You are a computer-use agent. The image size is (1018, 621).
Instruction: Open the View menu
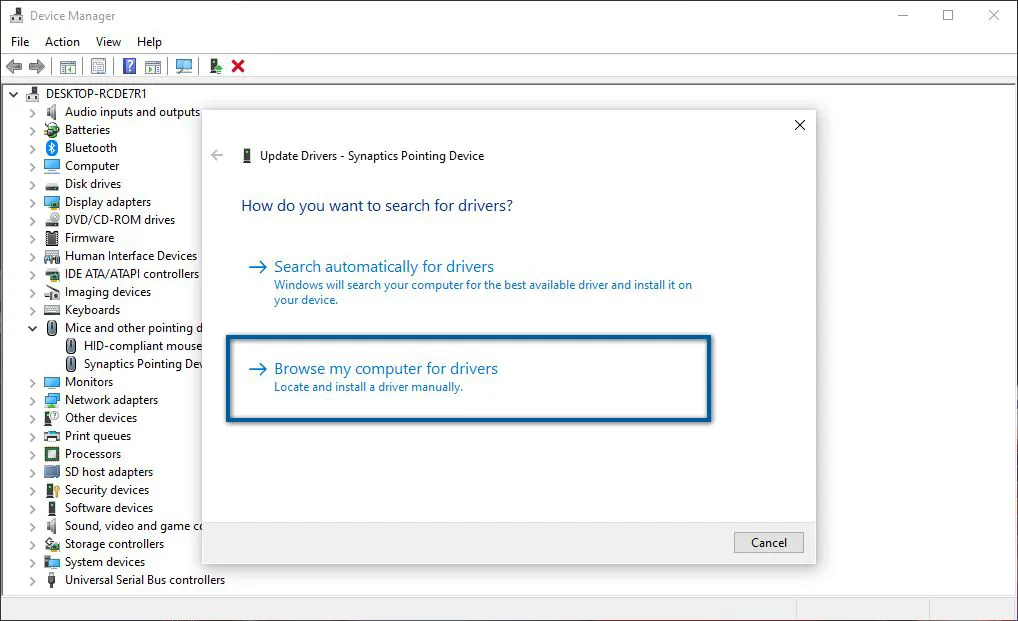tap(108, 41)
